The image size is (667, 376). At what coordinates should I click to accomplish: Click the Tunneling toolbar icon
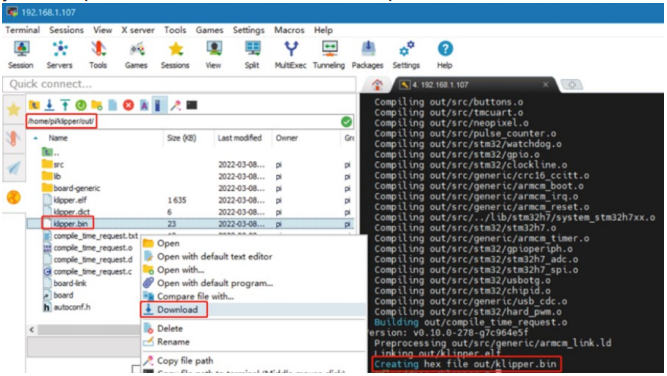[x=329, y=54]
